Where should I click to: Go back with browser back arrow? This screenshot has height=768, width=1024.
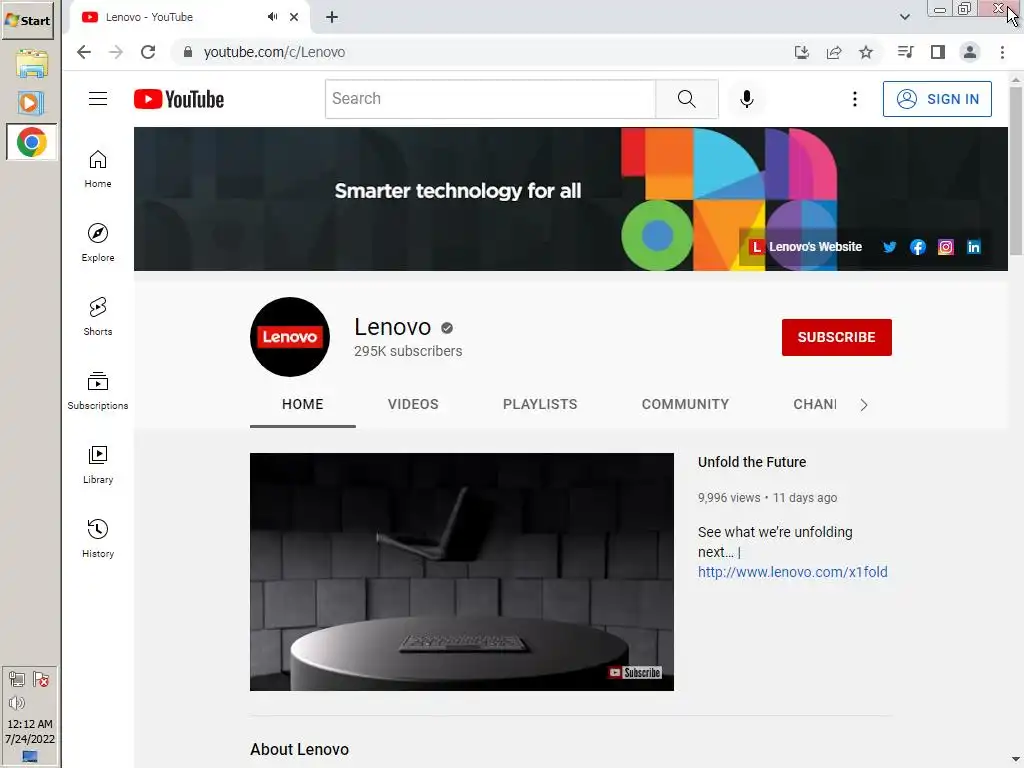(x=84, y=52)
